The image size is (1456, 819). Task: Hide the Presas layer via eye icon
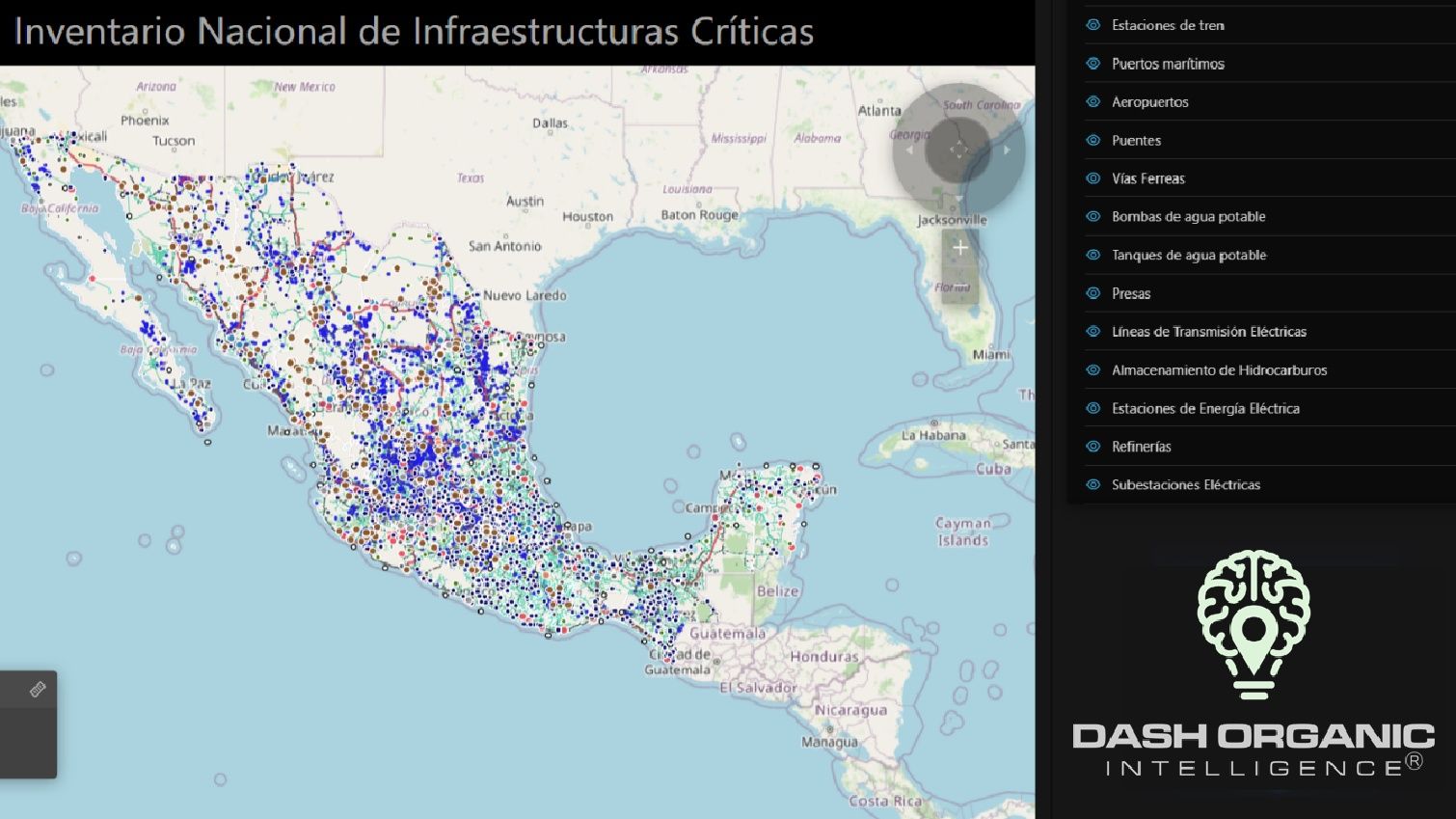(x=1093, y=293)
